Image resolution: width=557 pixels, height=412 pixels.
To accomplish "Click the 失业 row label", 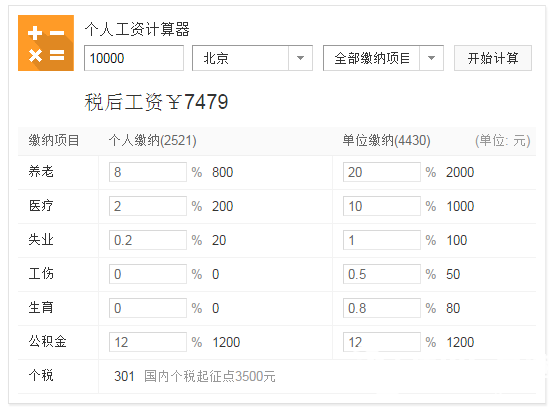I will coord(41,240).
